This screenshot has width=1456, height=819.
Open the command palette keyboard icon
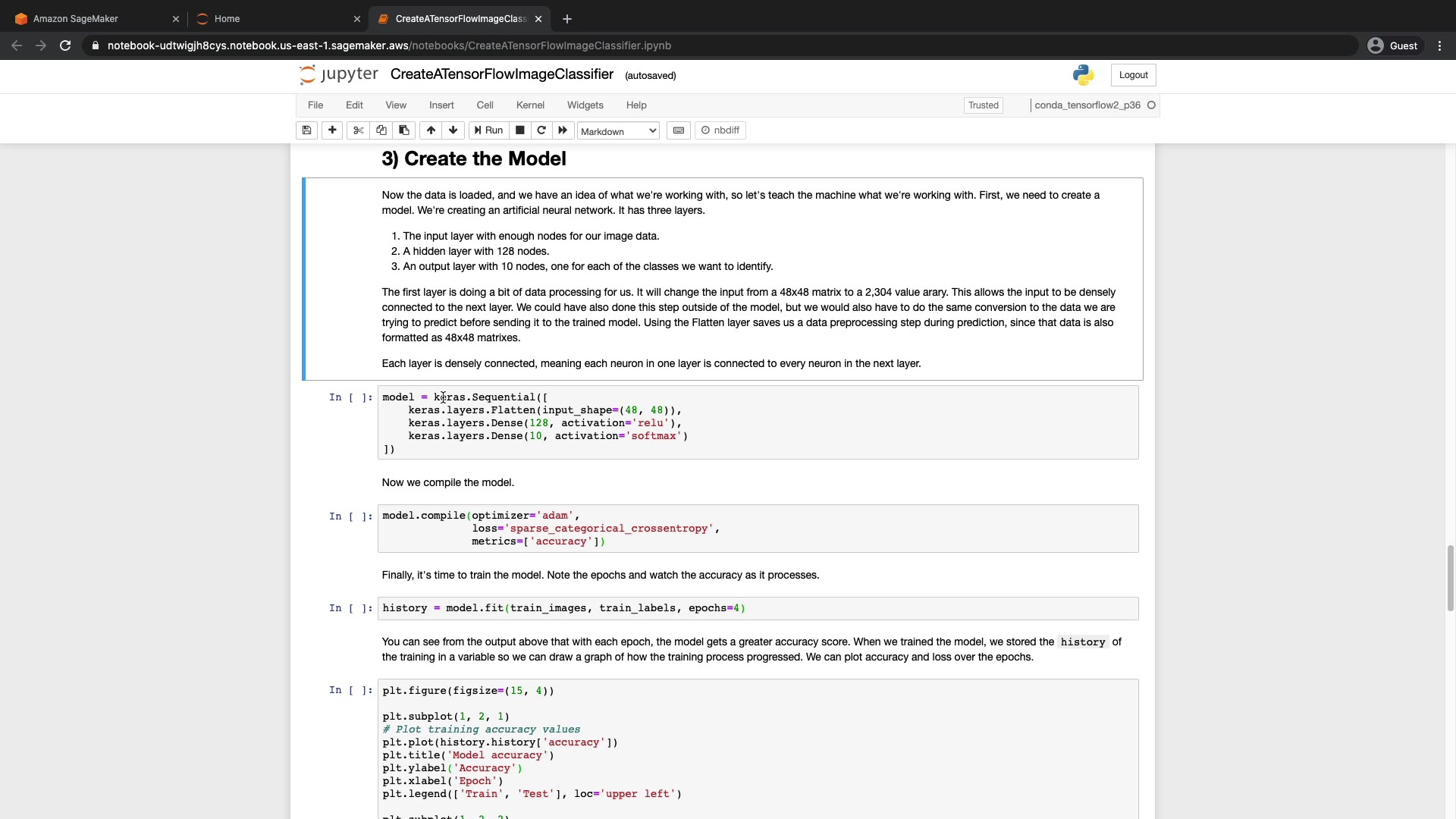pos(679,130)
